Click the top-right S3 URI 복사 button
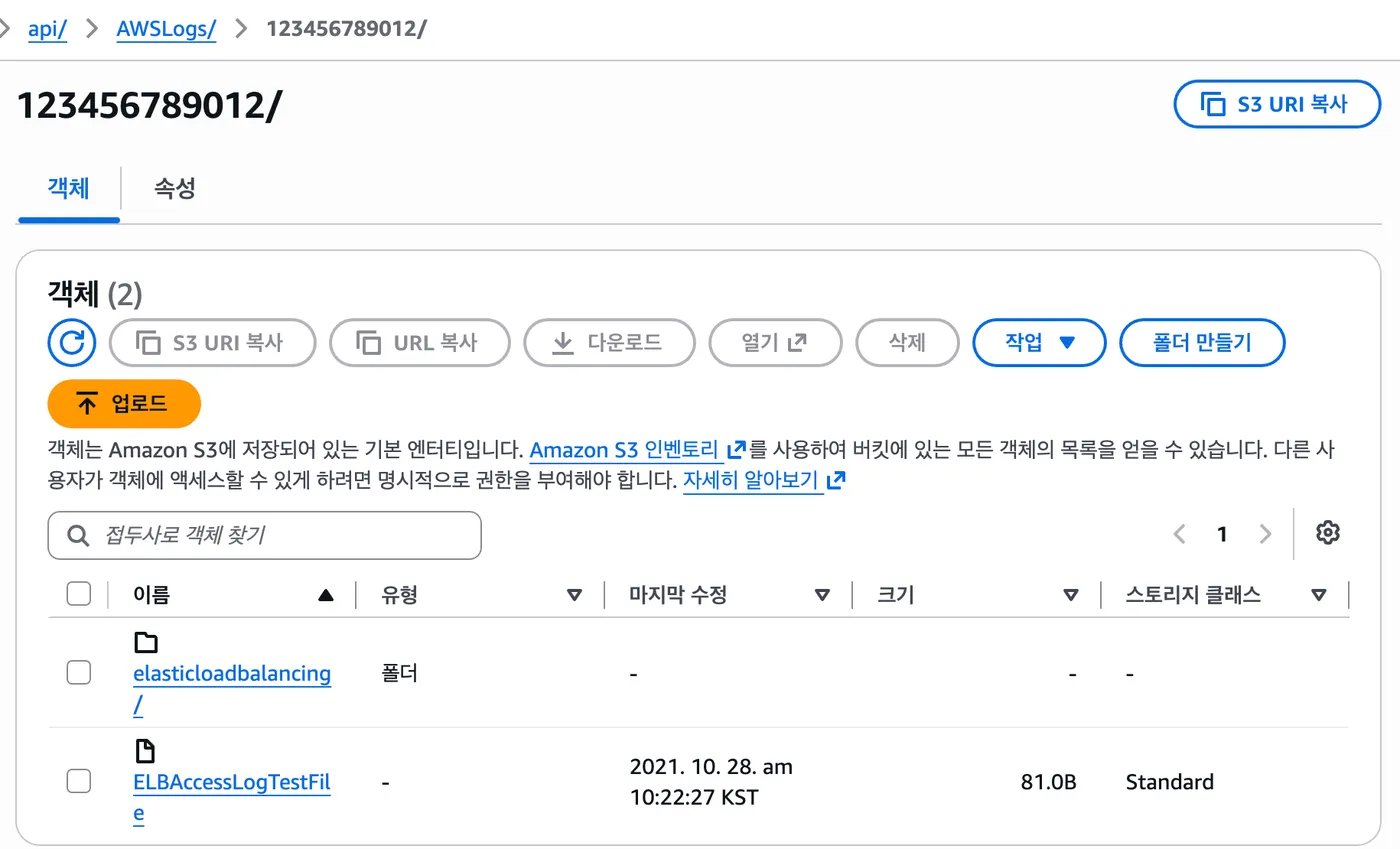Screen dimensions: 1400x849 coord(1277,104)
